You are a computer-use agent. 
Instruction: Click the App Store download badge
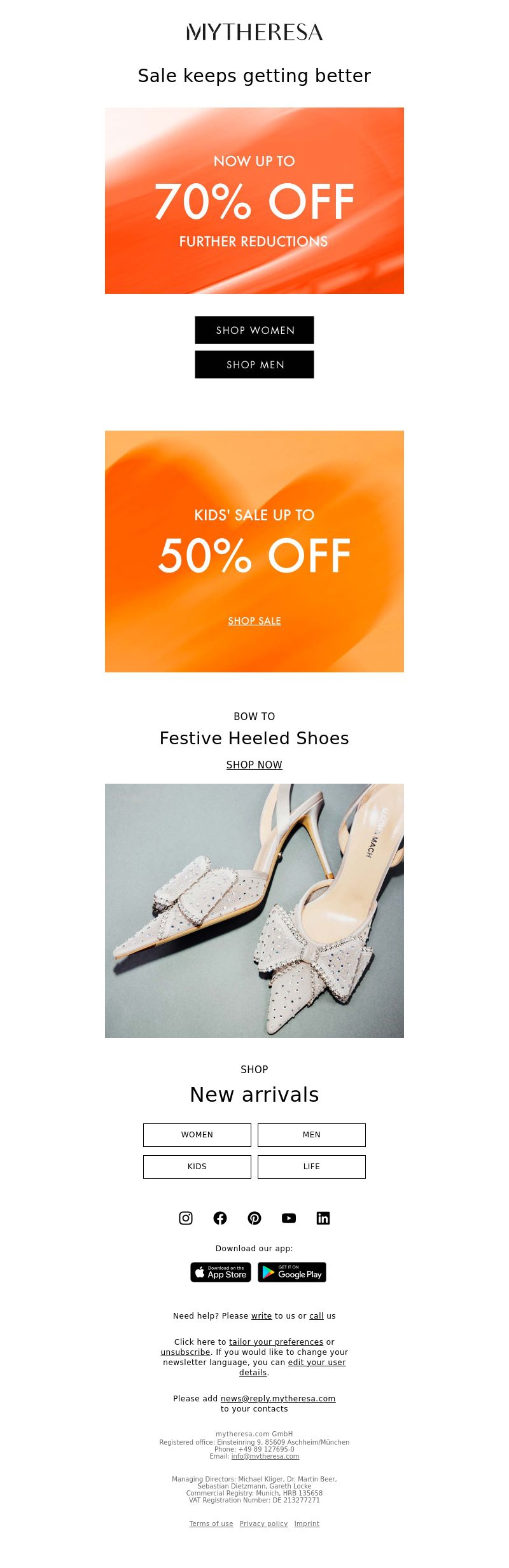click(x=221, y=1272)
